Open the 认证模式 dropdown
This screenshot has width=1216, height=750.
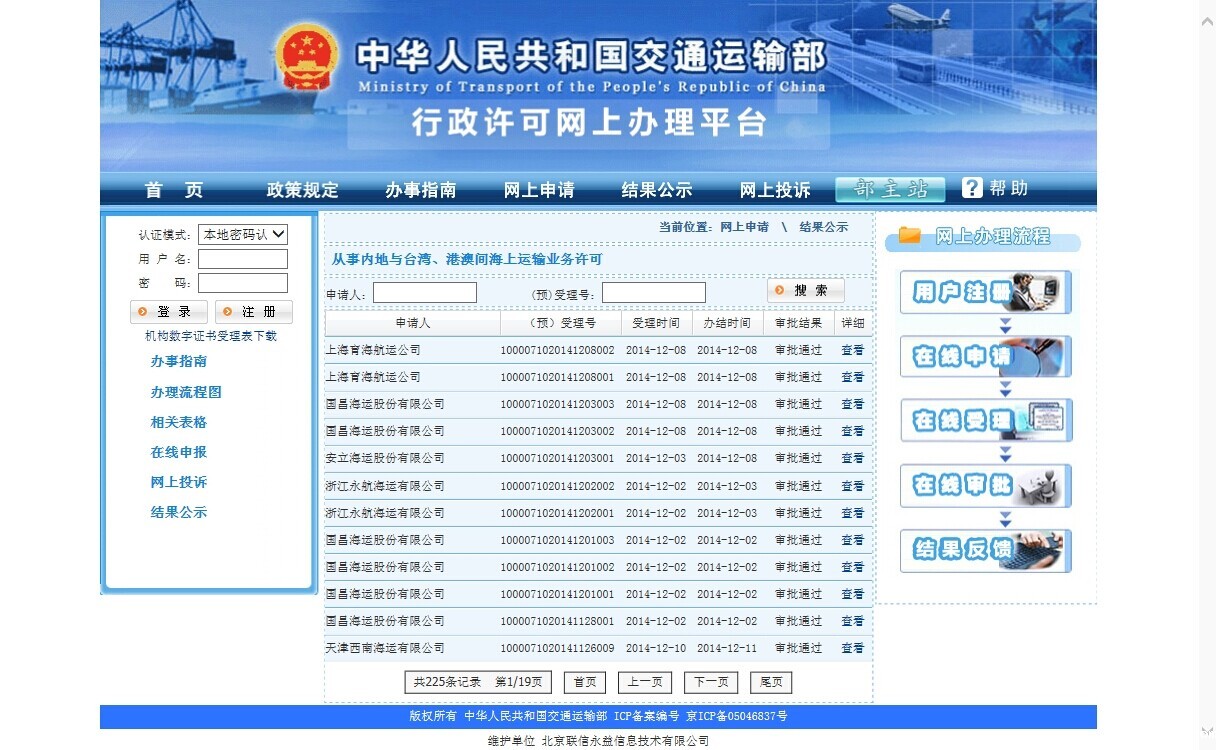(243, 234)
